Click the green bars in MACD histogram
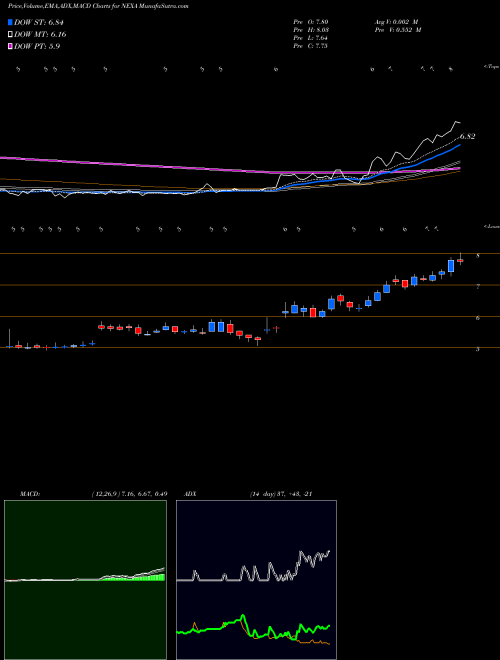The width and height of the screenshot is (500, 660). click(x=133, y=578)
